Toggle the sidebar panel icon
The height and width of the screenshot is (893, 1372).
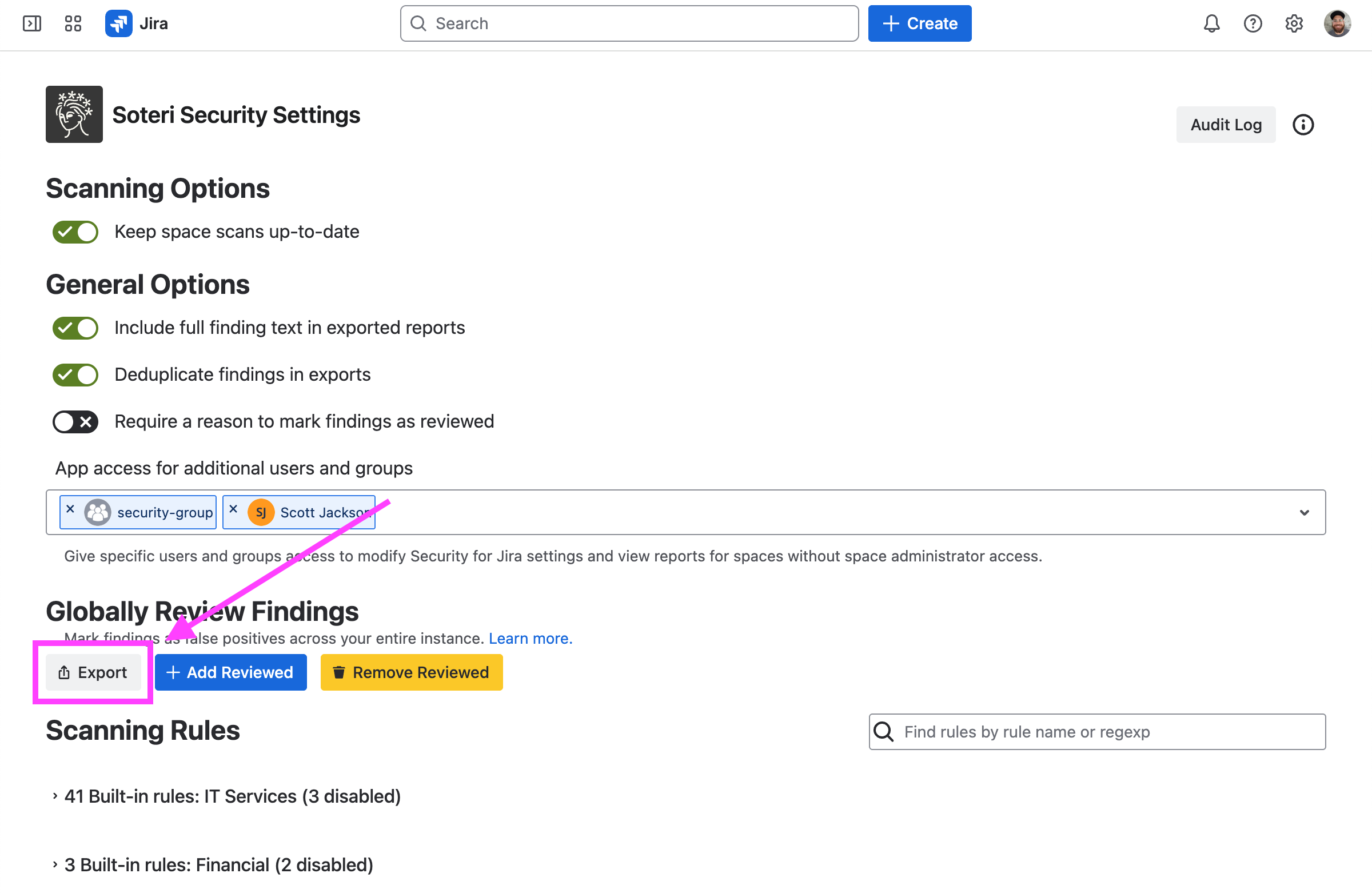[31, 23]
